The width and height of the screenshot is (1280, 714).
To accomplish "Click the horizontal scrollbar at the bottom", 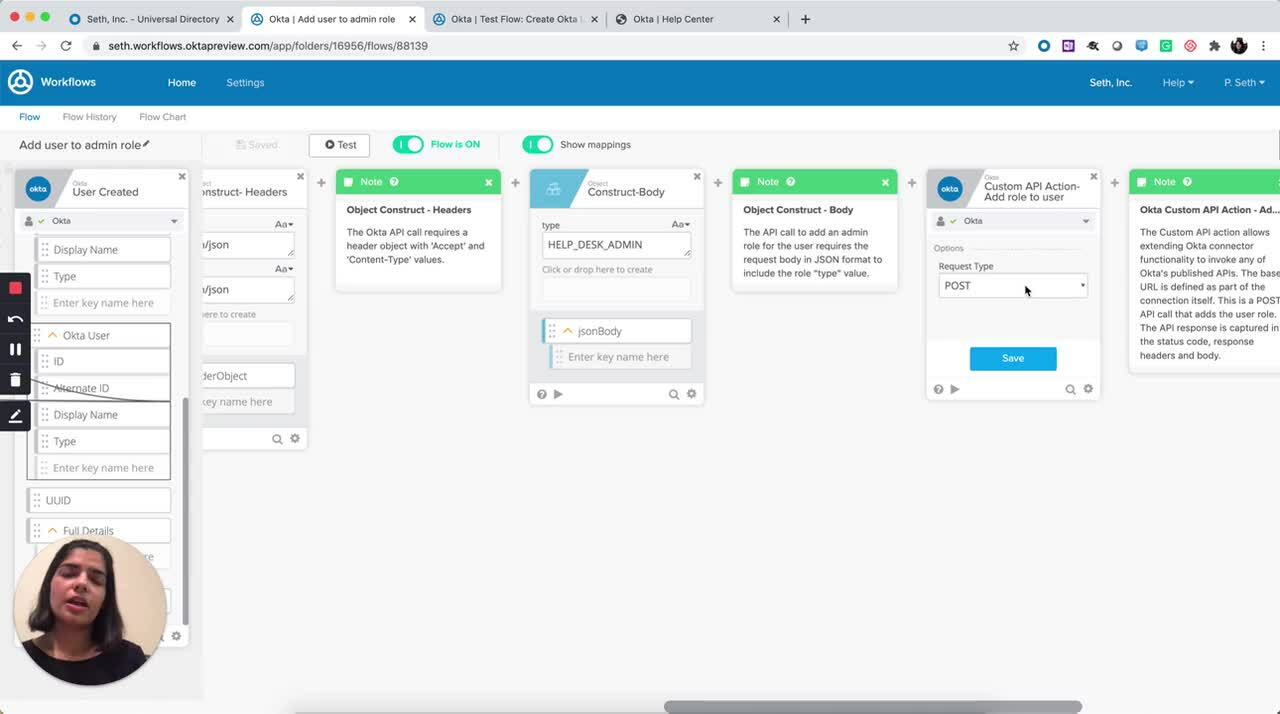I will (x=872, y=707).
